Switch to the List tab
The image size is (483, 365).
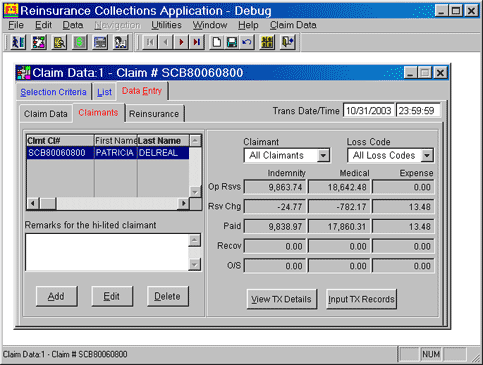(x=104, y=92)
